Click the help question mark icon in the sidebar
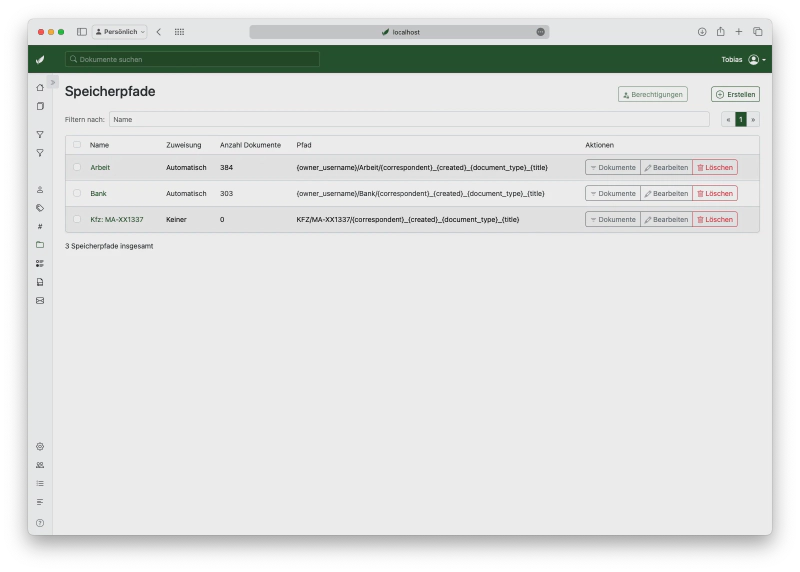 click(40, 523)
